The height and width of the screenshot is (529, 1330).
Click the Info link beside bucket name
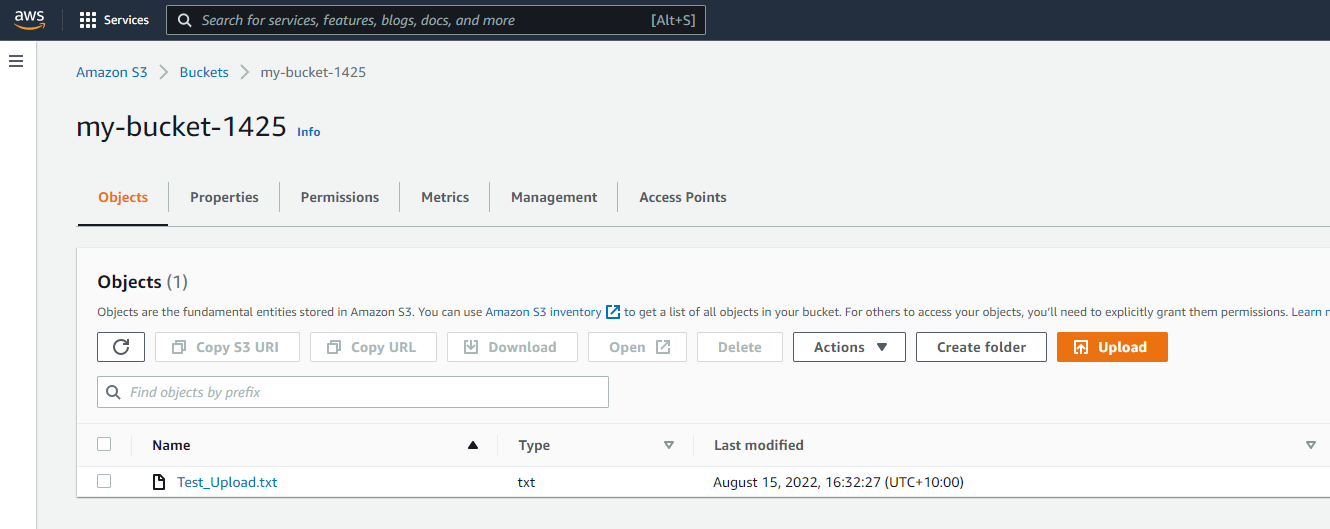(309, 132)
